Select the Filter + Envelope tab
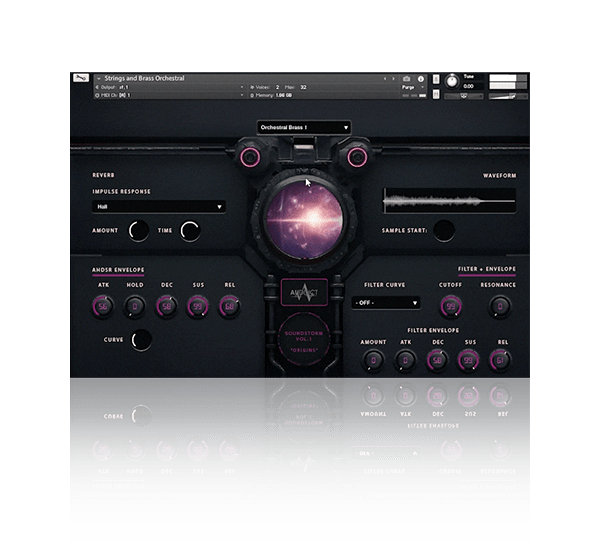The width and height of the screenshot is (600, 543). (x=487, y=269)
